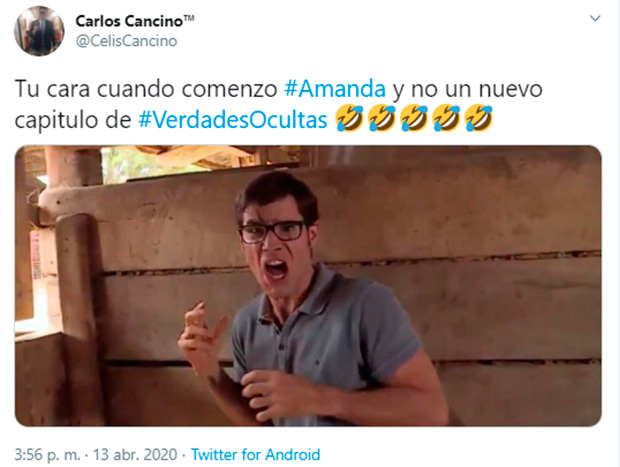Click the fourth rolling-laughing emoji

(446, 118)
